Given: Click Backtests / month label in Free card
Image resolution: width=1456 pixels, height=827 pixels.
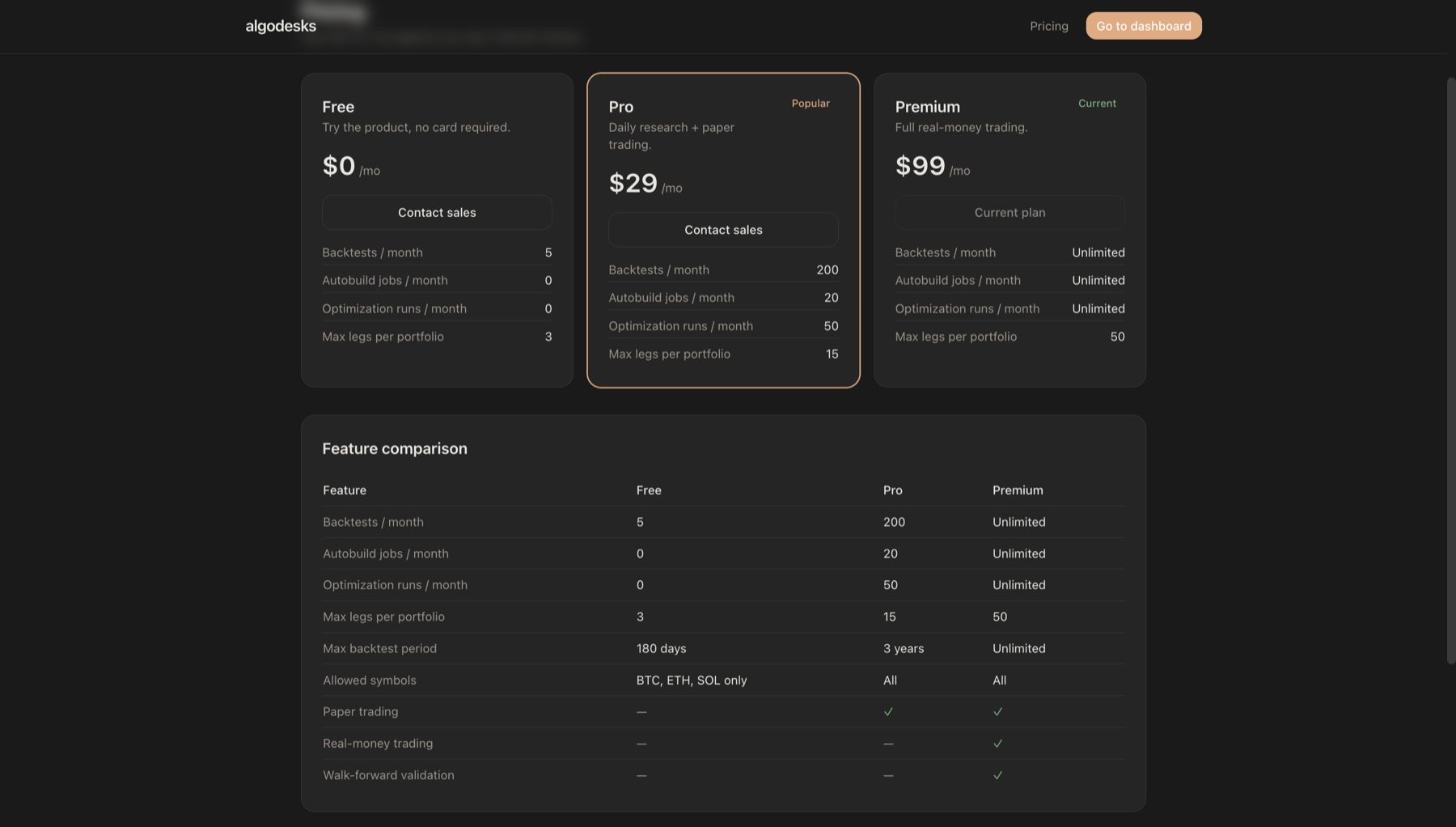Looking at the screenshot, I should click(x=372, y=252).
